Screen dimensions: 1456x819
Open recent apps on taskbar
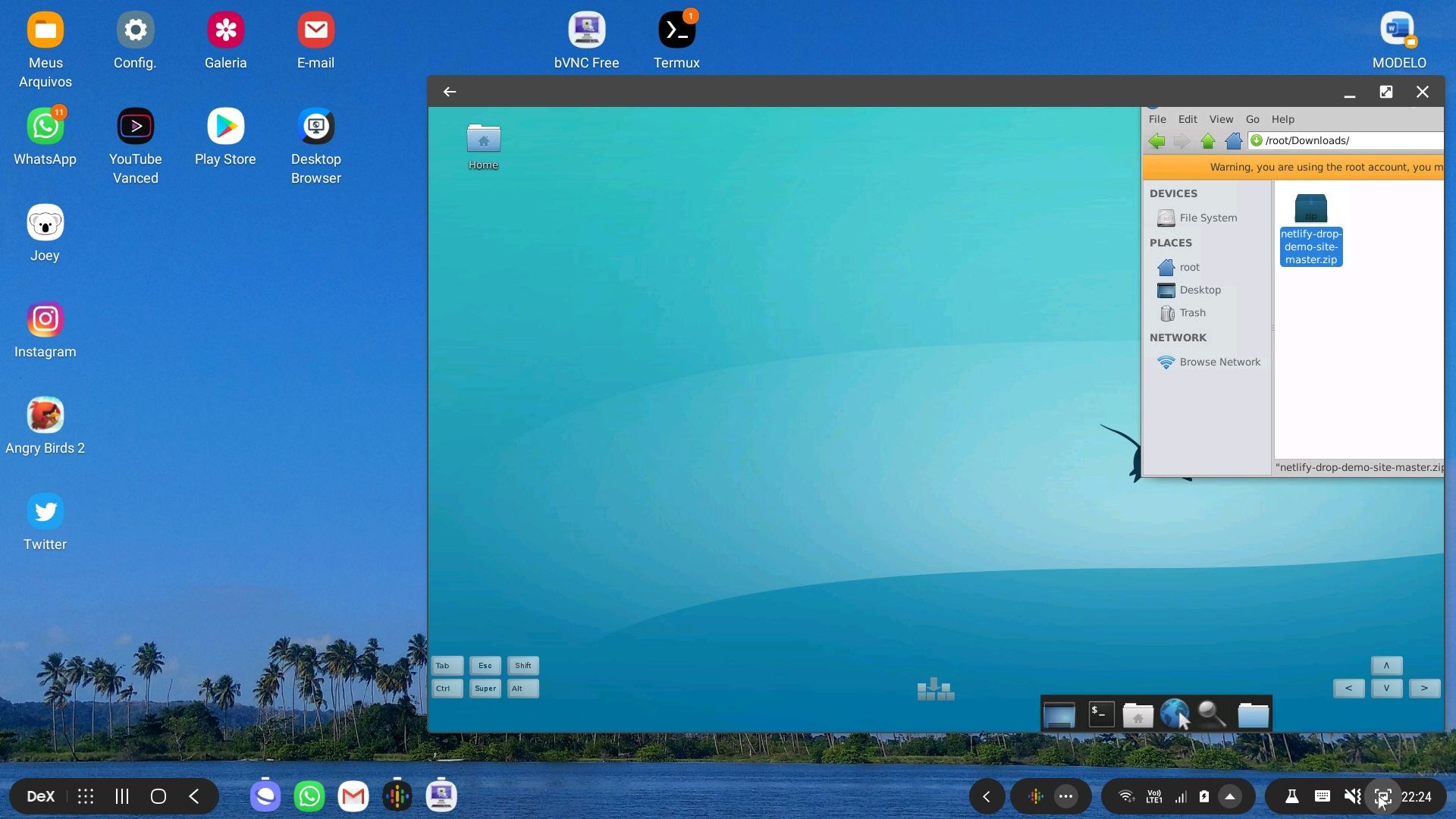(x=122, y=796)
